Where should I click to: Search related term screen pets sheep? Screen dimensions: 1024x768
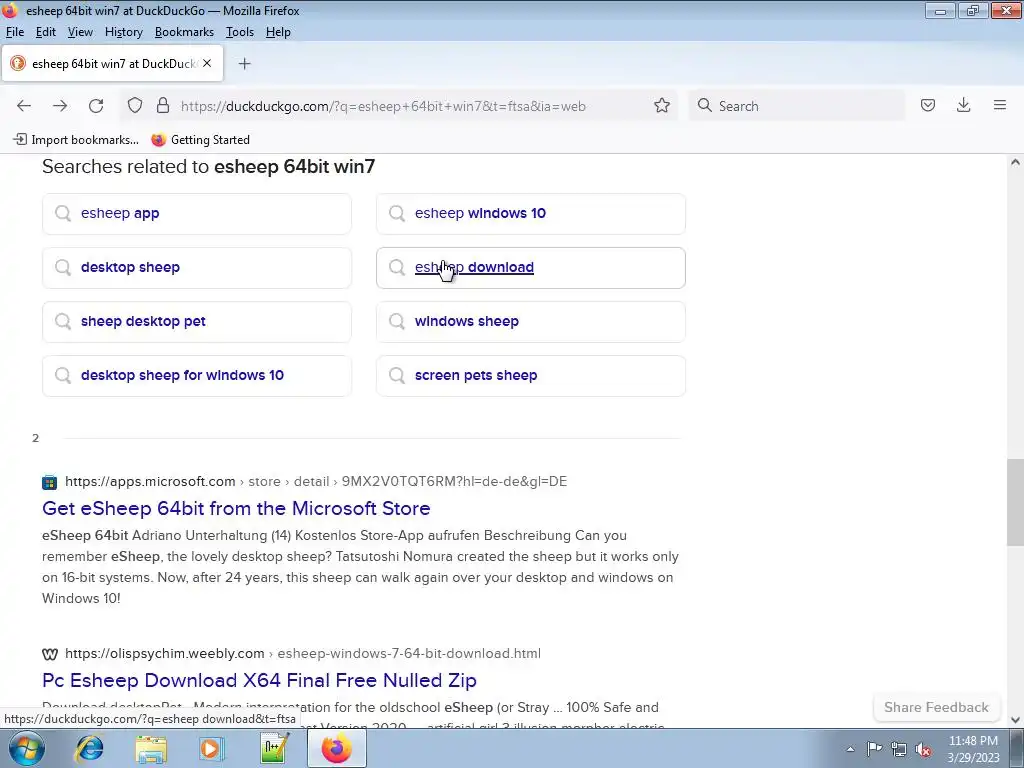coord(531,376)
